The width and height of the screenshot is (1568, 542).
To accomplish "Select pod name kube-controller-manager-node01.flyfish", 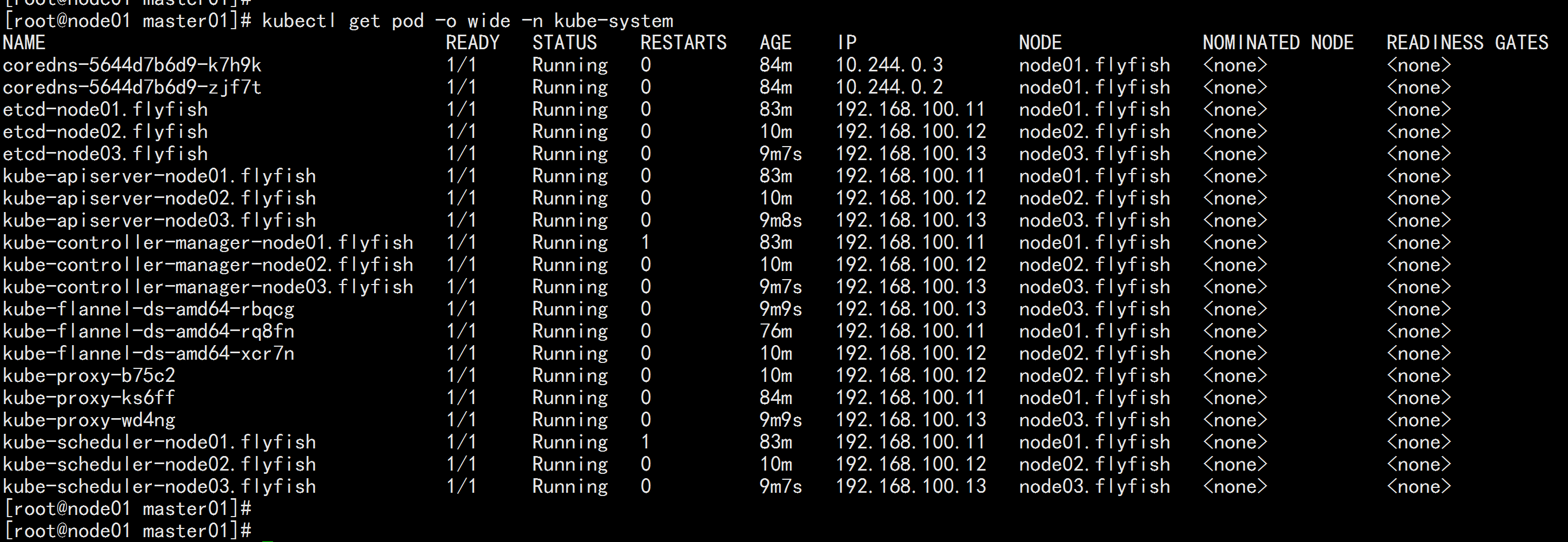I will pyautogui.click(x=208, y=242).
